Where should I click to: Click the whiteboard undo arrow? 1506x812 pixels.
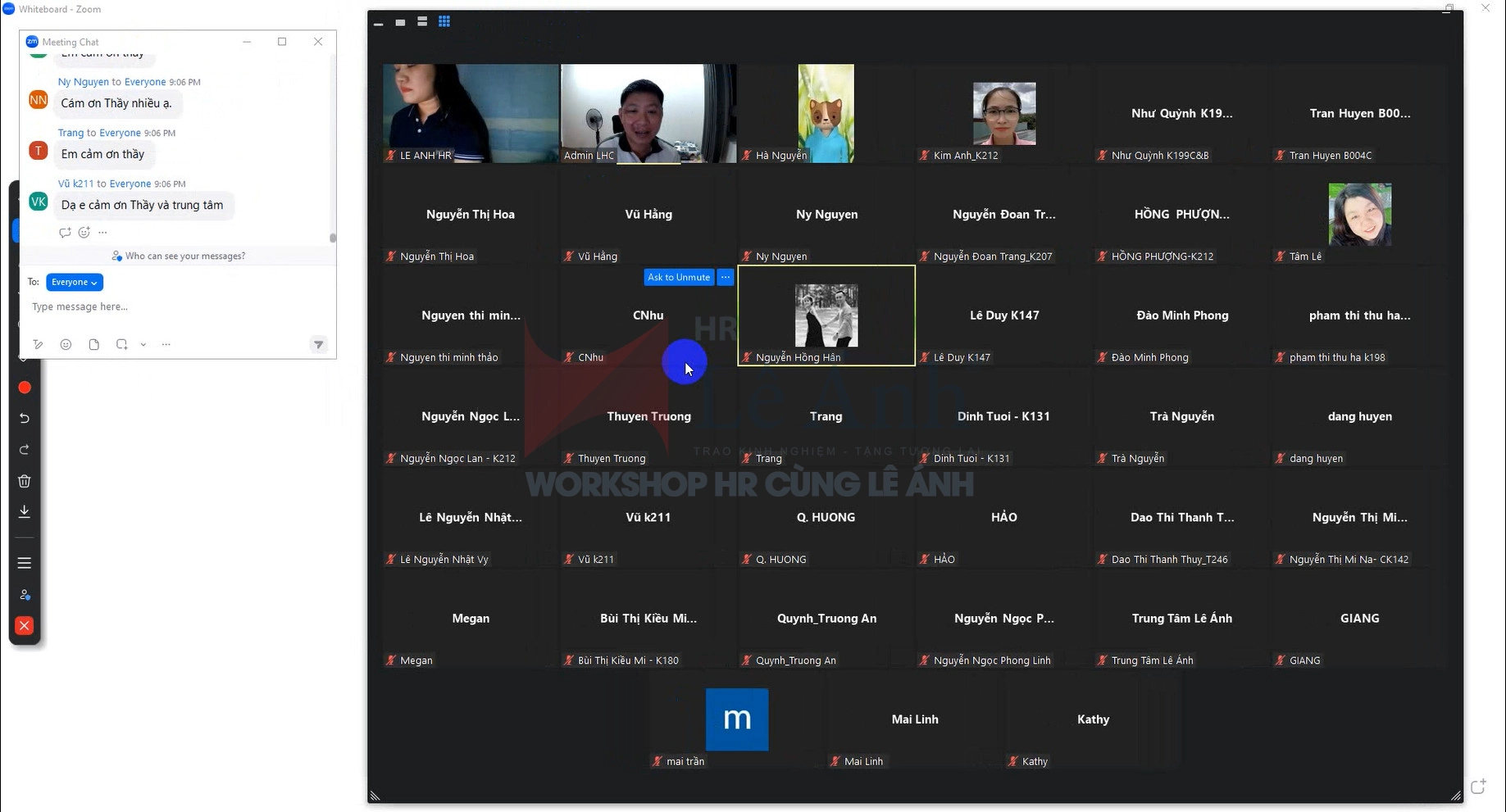(x=25, y=419)
